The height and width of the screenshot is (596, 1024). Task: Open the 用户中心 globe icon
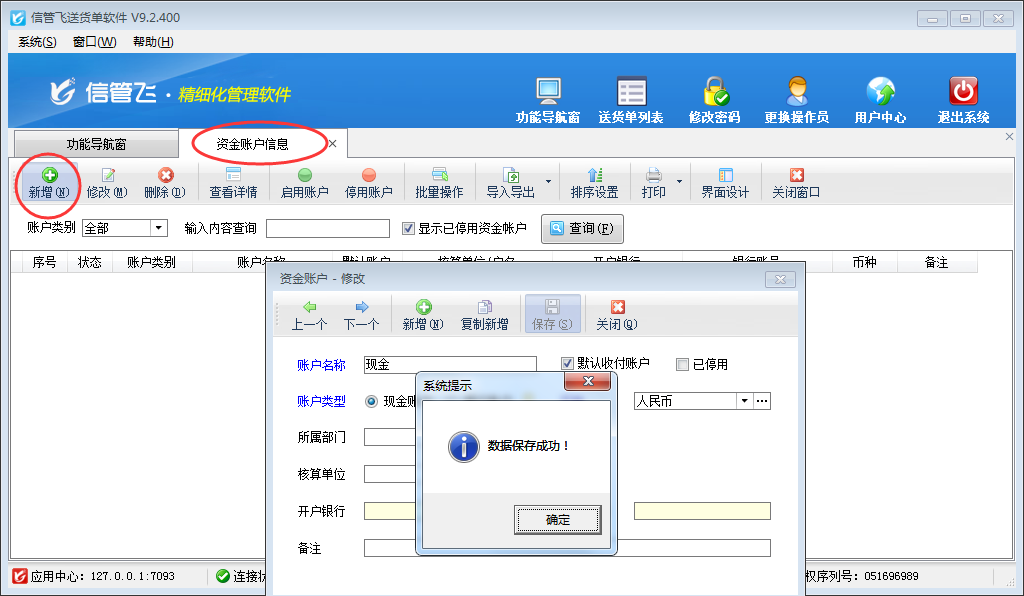[x=880, y=93]
